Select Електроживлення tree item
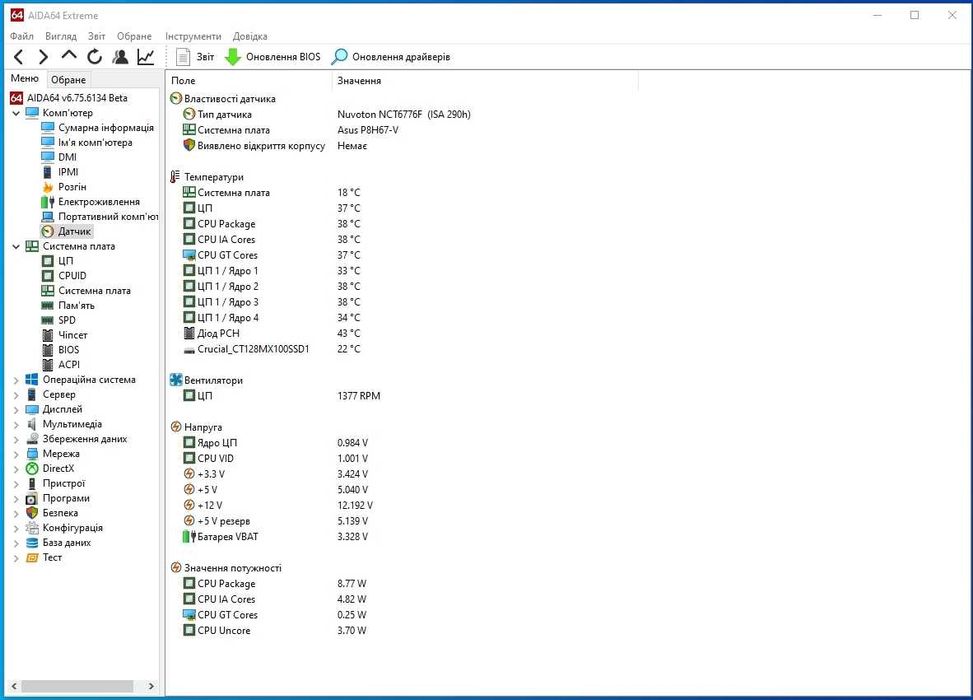The image size is (973, 700). coord(99,202)
